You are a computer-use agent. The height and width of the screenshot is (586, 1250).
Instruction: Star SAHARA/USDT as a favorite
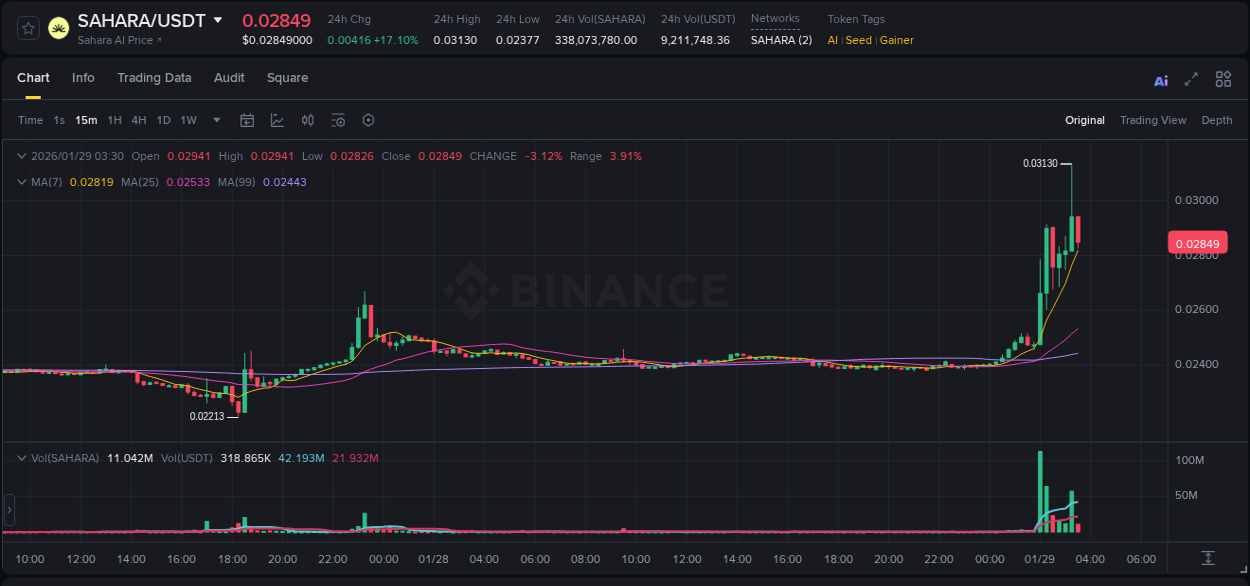[x=27, y=27]
